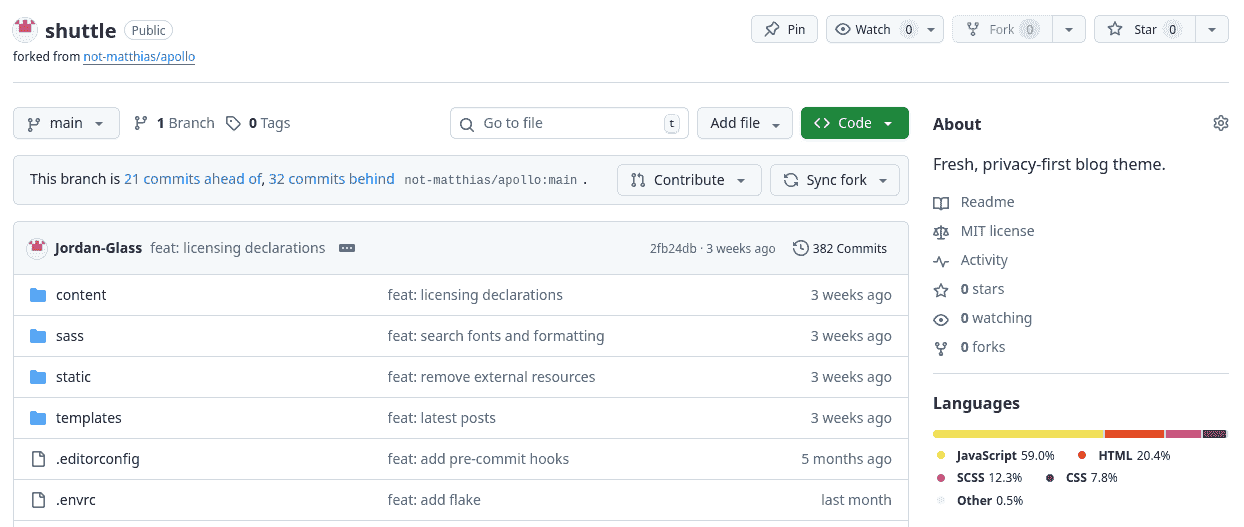Image resolution: width=1244 pixels, height=527 pixels.
Task: Click the HTML 20.4% language entry
Action: [x=1124, y=455]
